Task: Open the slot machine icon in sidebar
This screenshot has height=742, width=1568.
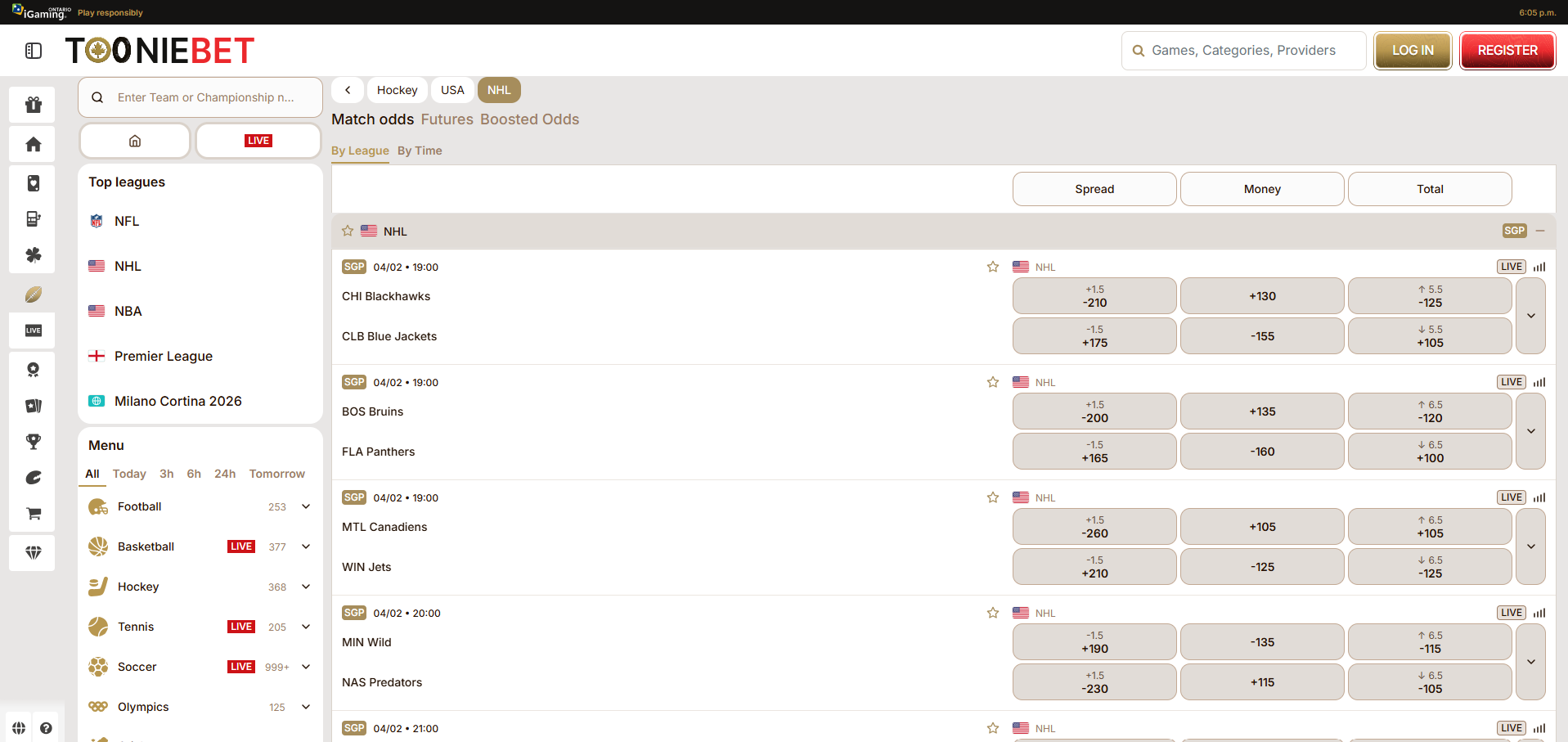Action: click(x=32, y=219)
